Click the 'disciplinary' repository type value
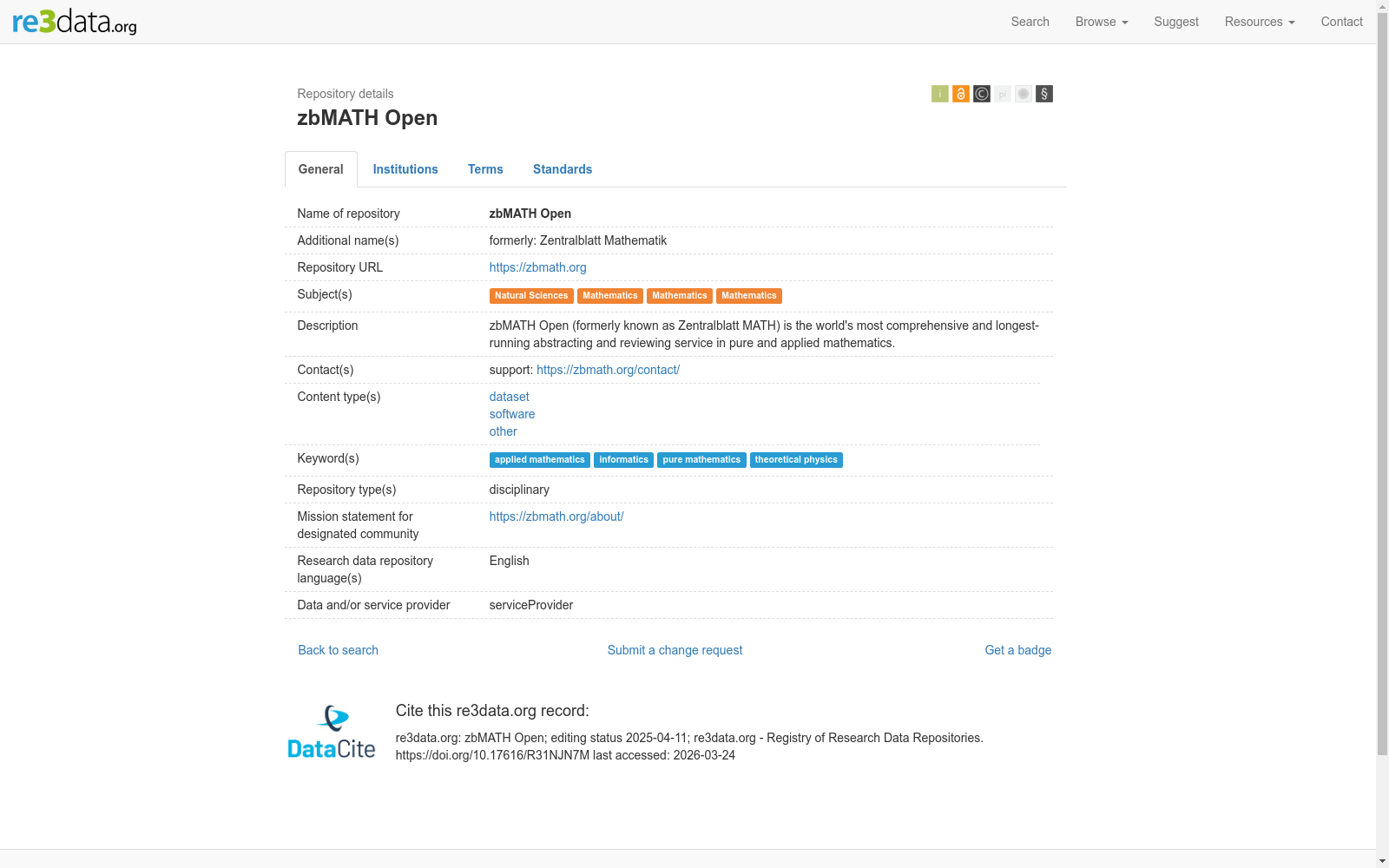 coord(519,490)
